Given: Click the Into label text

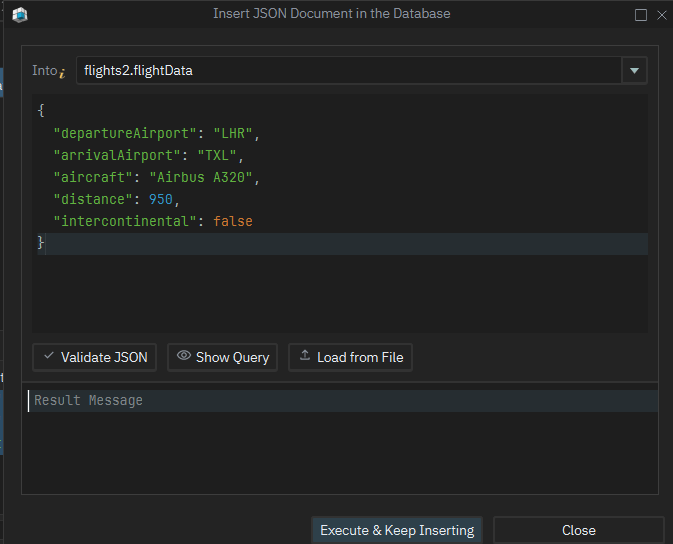Looking at the screenshot, I should click(x=45, y=70).
